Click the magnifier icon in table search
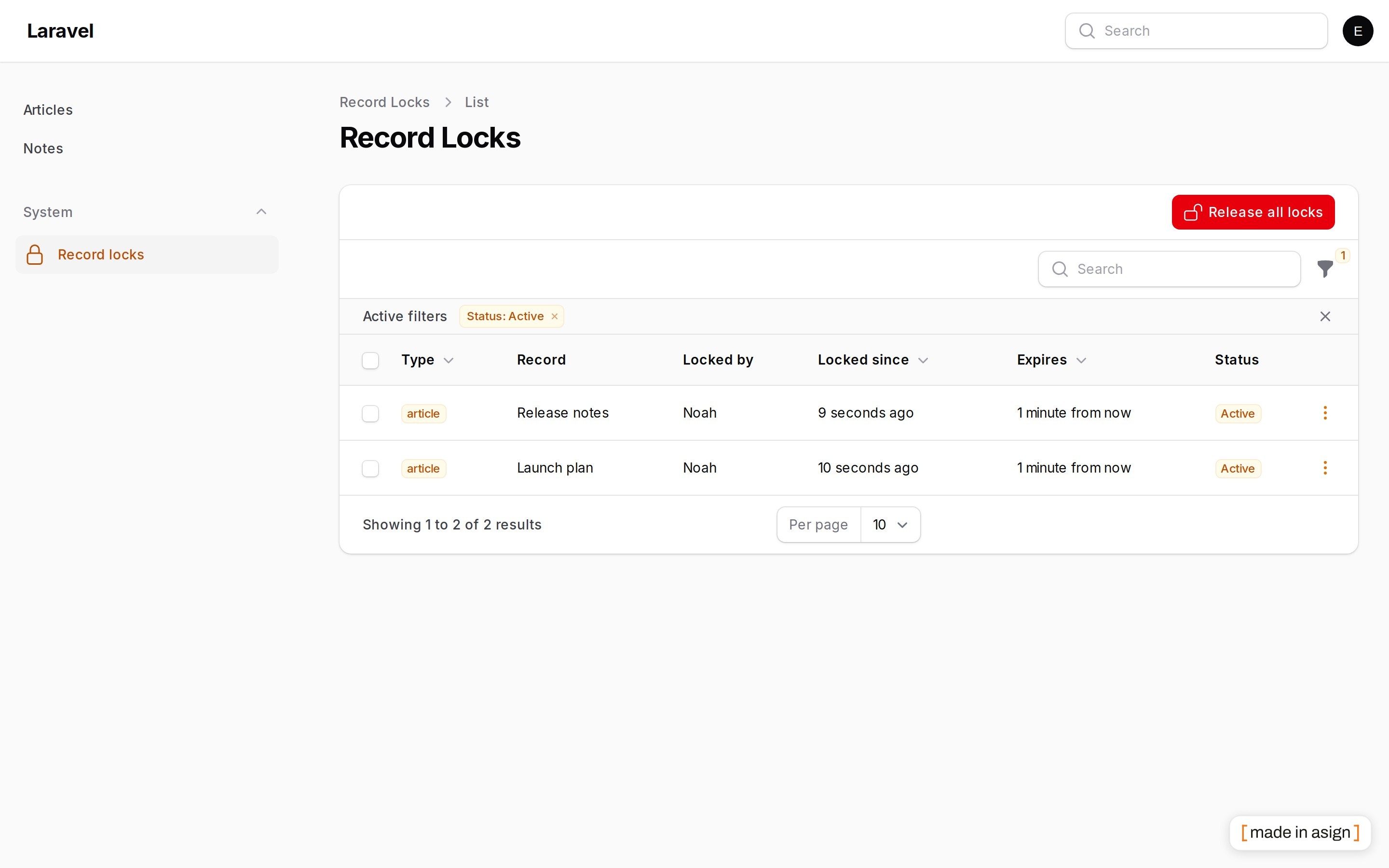Viewport: 1389px width, 868px height. coord(1060,269)
